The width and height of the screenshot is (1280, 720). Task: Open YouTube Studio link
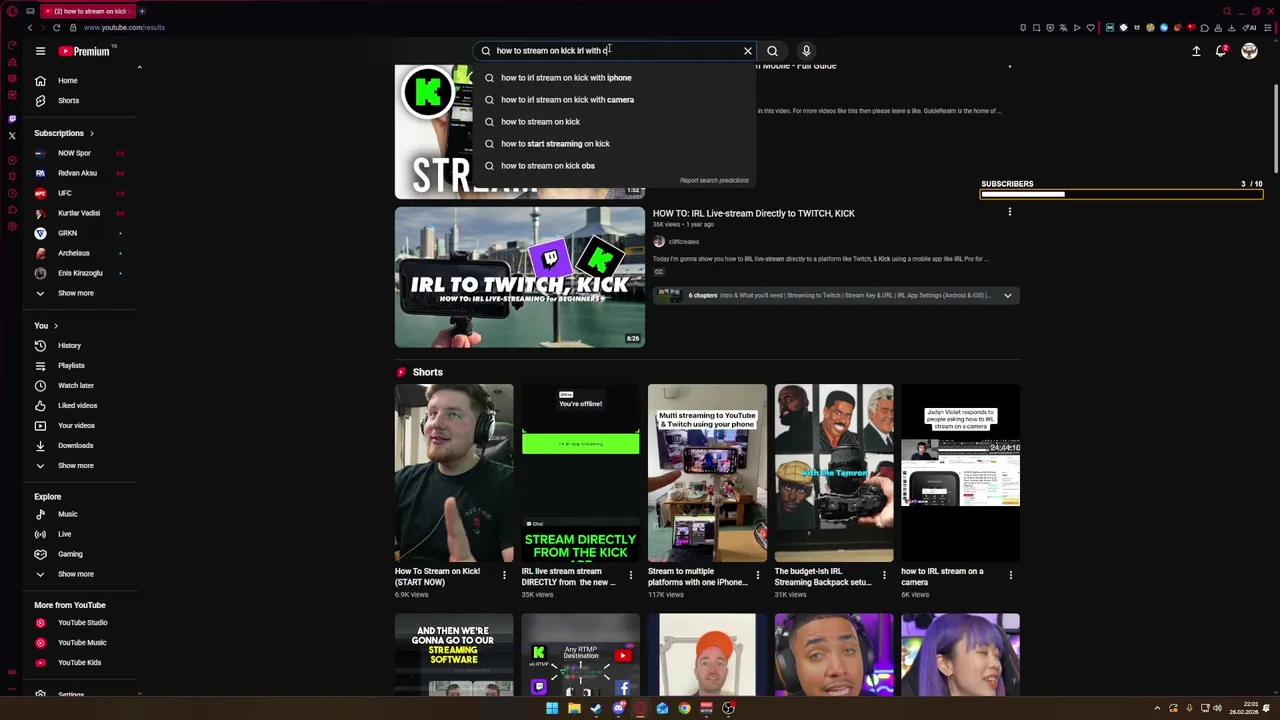82,622
